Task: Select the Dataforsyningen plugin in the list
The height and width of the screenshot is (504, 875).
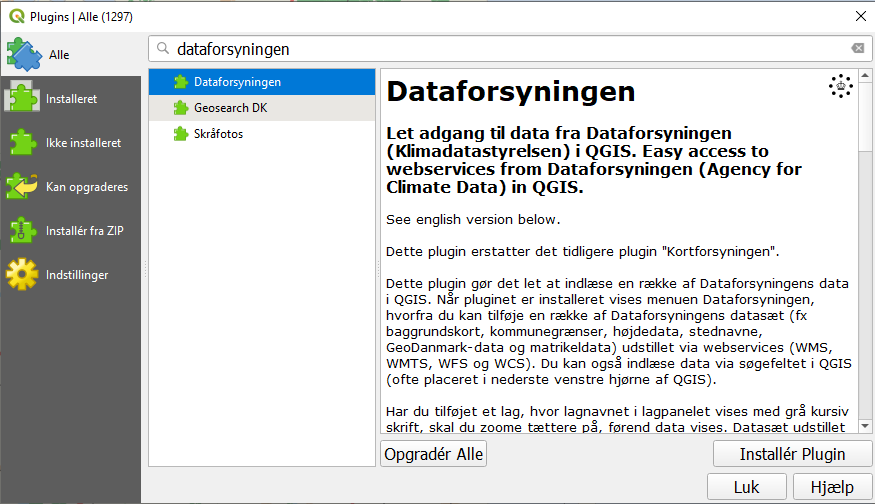Action: (x=262, y=82)
